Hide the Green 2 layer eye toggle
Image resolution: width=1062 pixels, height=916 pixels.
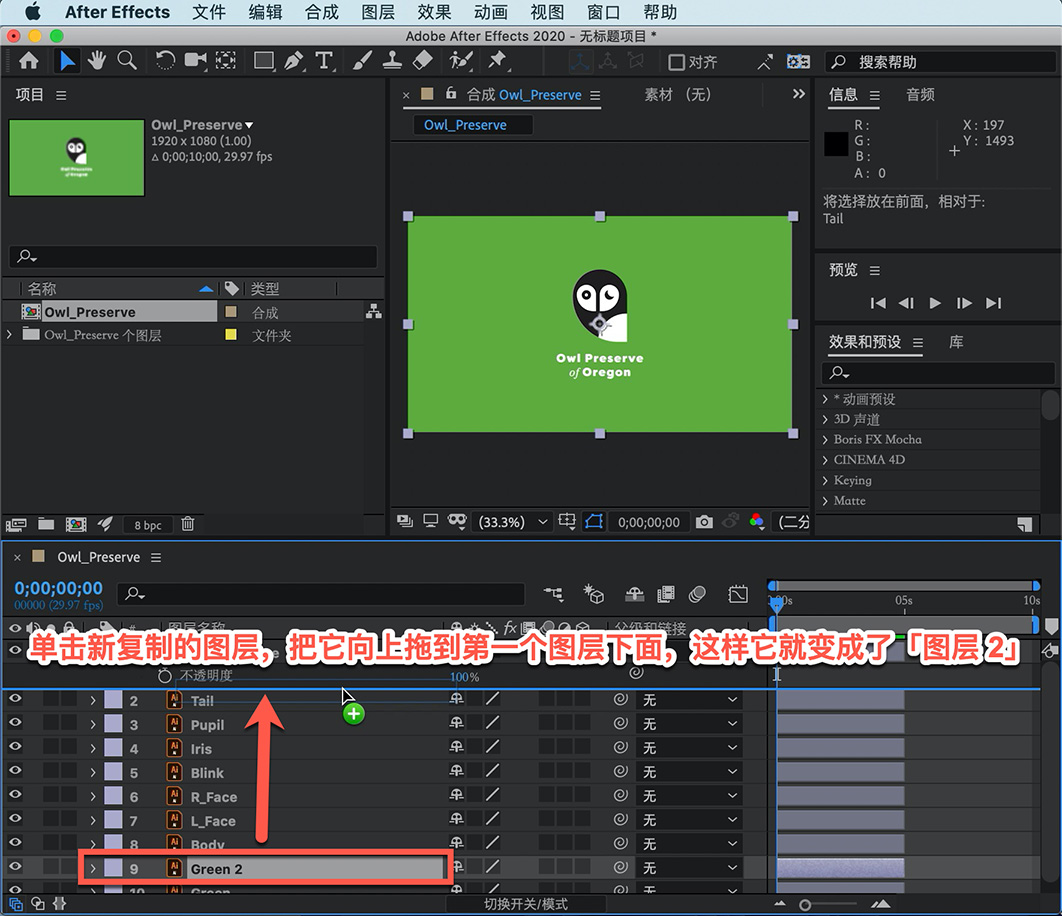(15, 867)
